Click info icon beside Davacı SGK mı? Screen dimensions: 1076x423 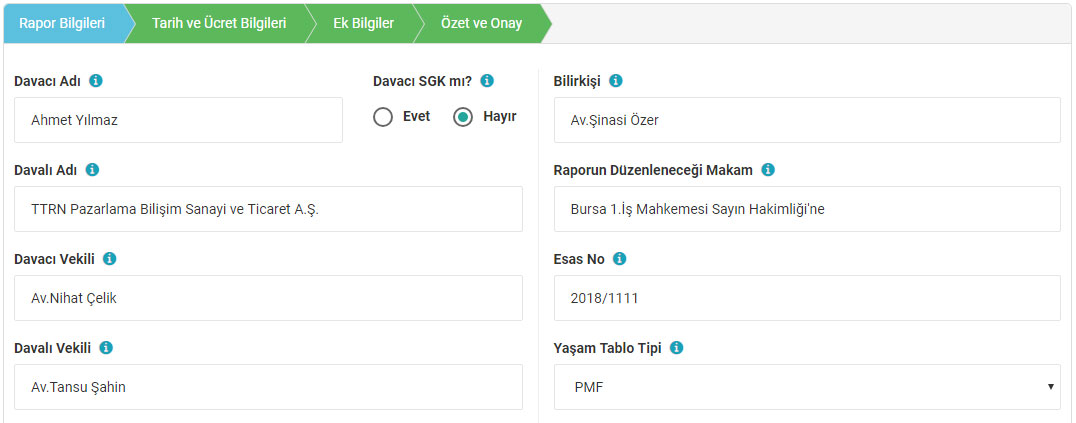(487, 81)
